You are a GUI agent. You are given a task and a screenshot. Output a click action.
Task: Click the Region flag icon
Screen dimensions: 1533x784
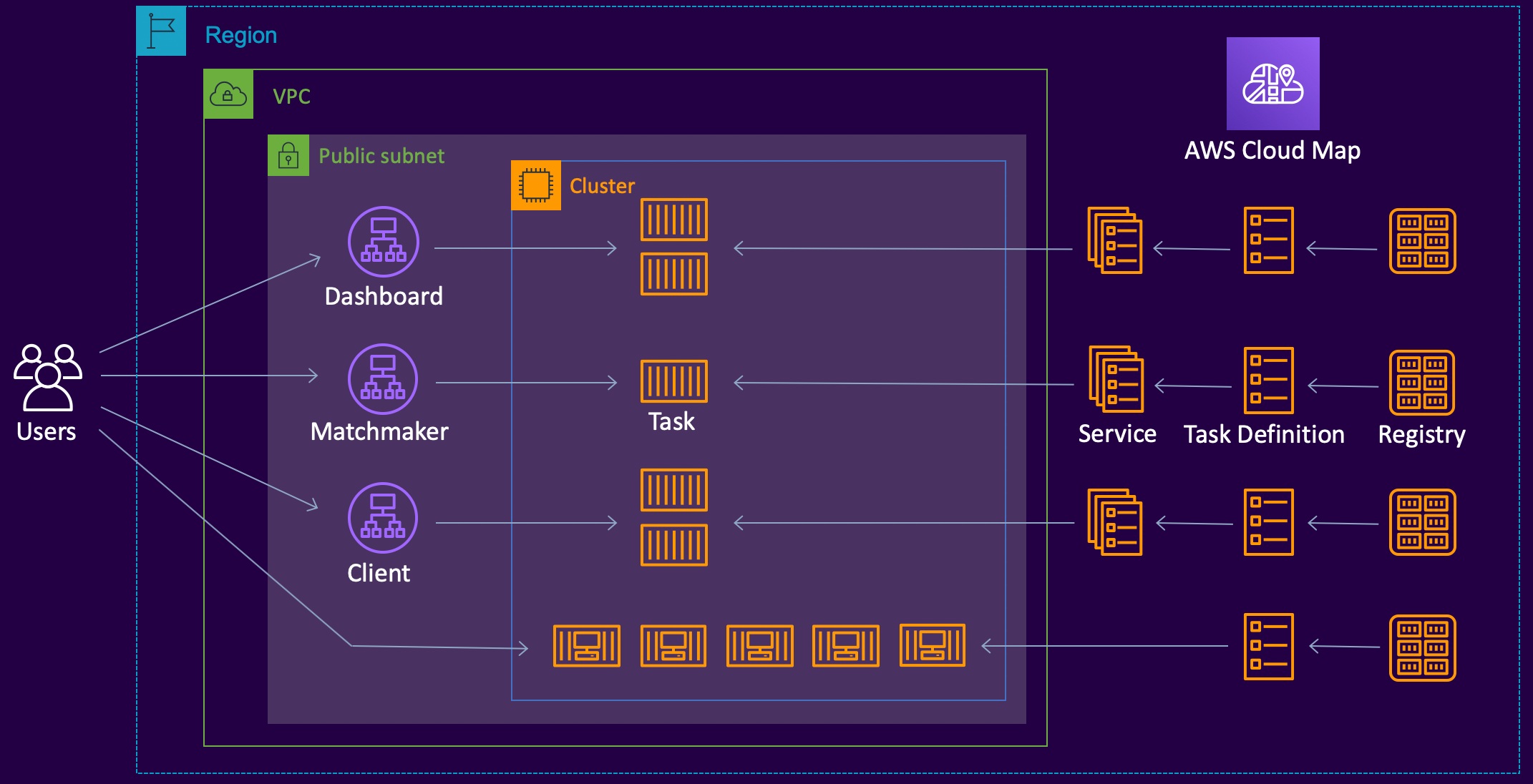coord(161,31)
